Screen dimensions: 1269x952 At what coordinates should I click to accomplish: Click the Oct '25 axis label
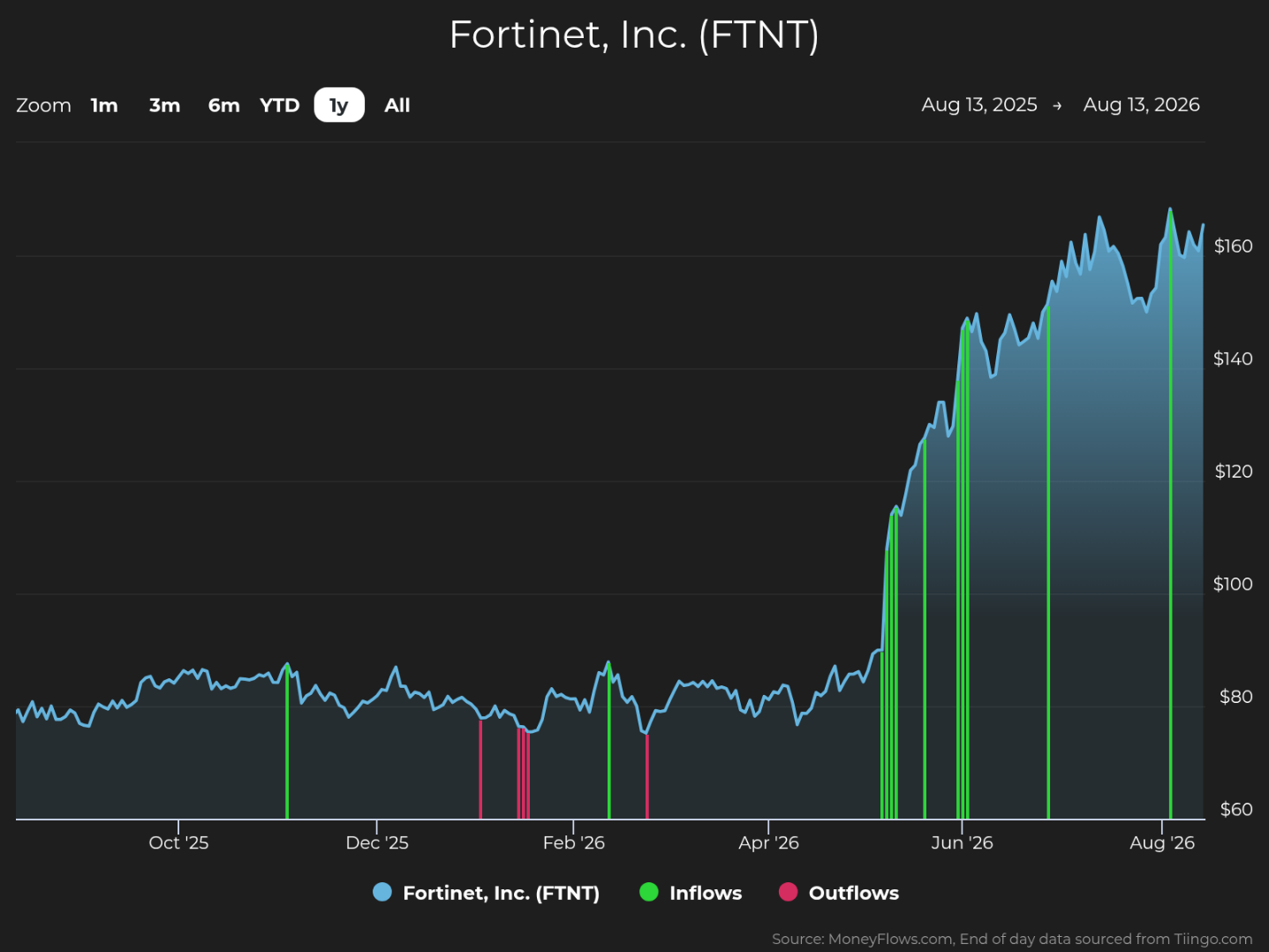(178, 842)
